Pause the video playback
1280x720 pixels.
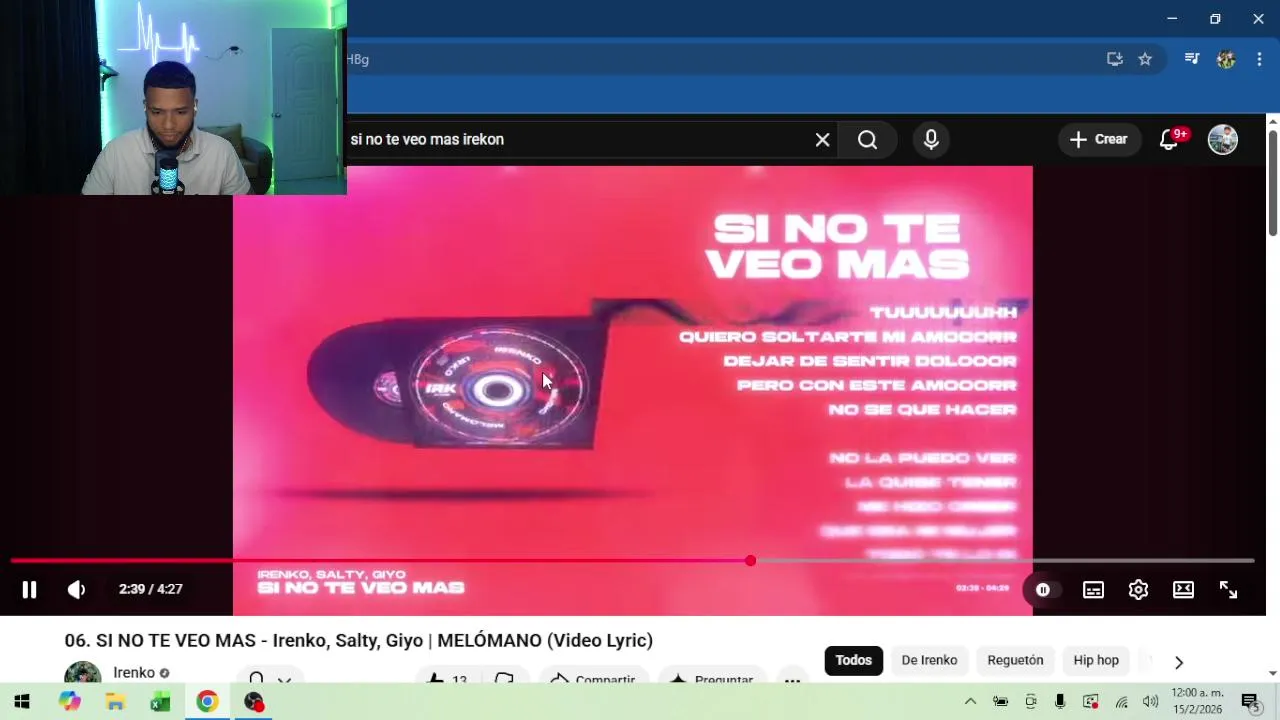pyautogui.click(x=29, y=590)
